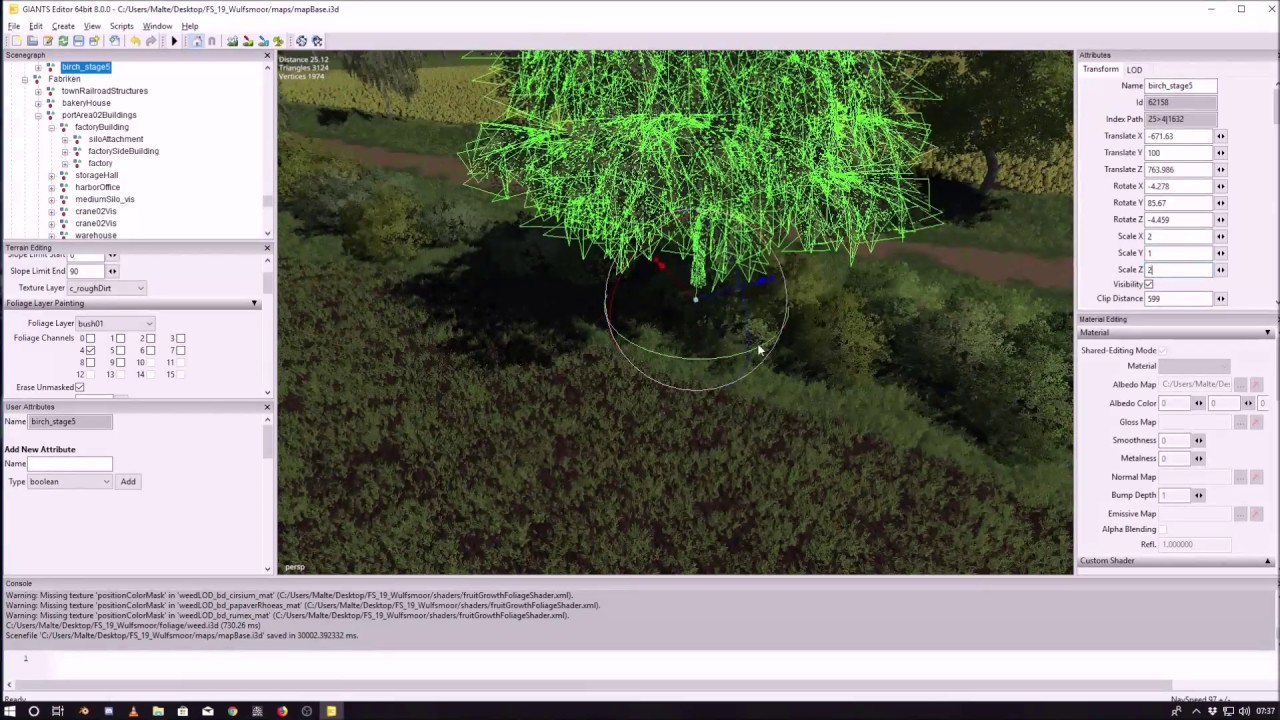1280x720 pixels.
Task: Toggle Foliage Channel 3 checkbox
Action: coord(180,339)
